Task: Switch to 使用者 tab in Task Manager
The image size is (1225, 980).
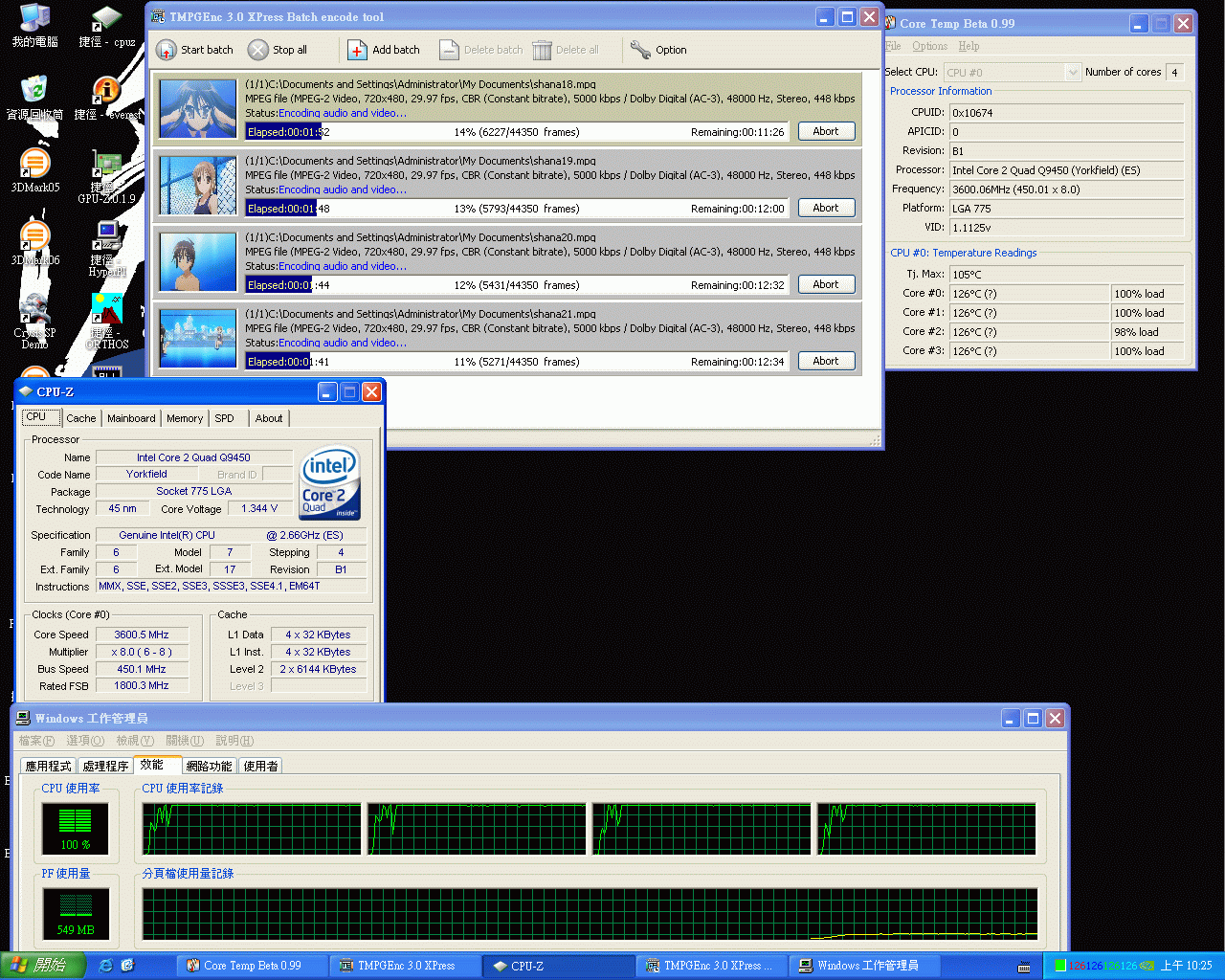Action: click(260, 766)
